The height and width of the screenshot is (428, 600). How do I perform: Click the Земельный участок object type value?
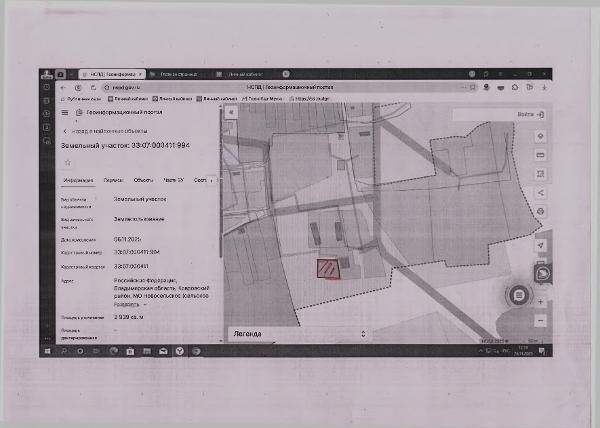(140, 199)
